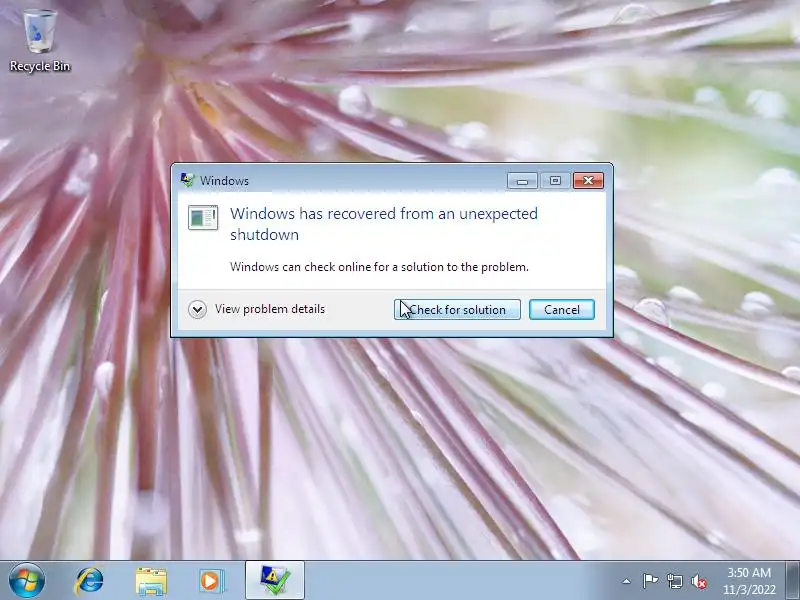The image size is (800, 600).
Task: Click the dialog's problem report icon
Action: (203, 217)
